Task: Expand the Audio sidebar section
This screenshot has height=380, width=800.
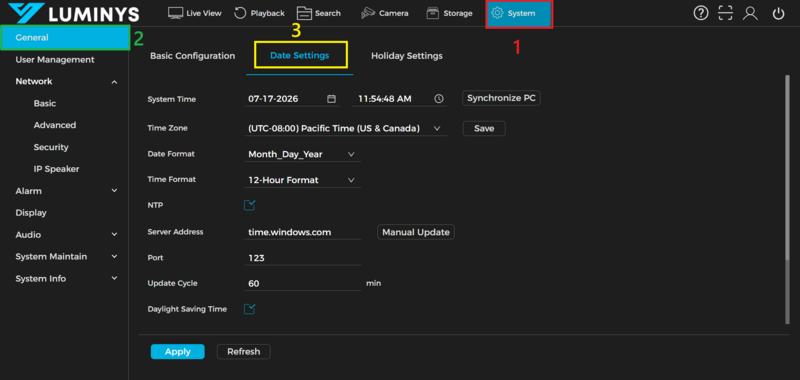Action: pos(115,235)
